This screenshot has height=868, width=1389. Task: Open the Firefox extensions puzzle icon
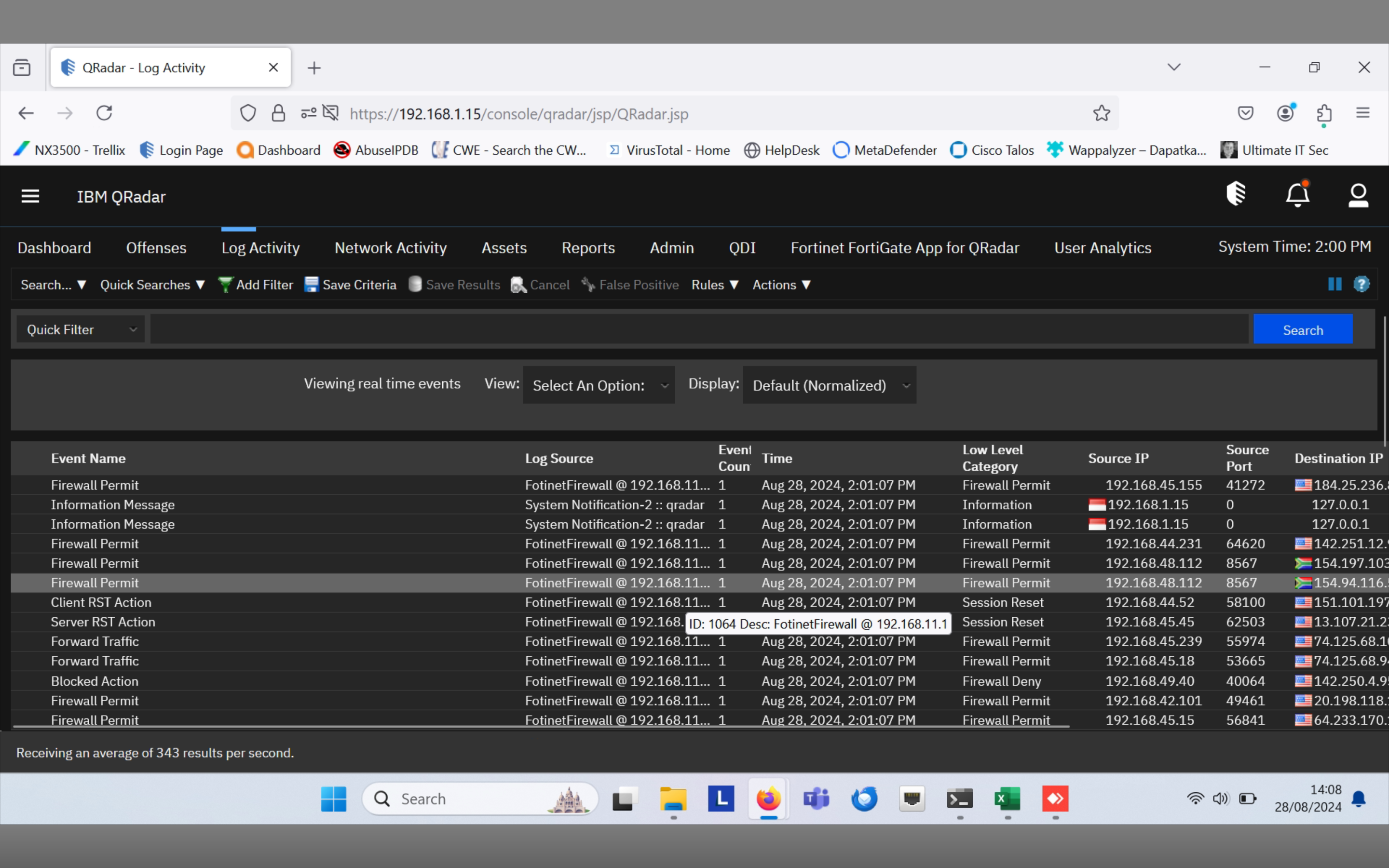pyautogui.click(x=1324, y=113)
